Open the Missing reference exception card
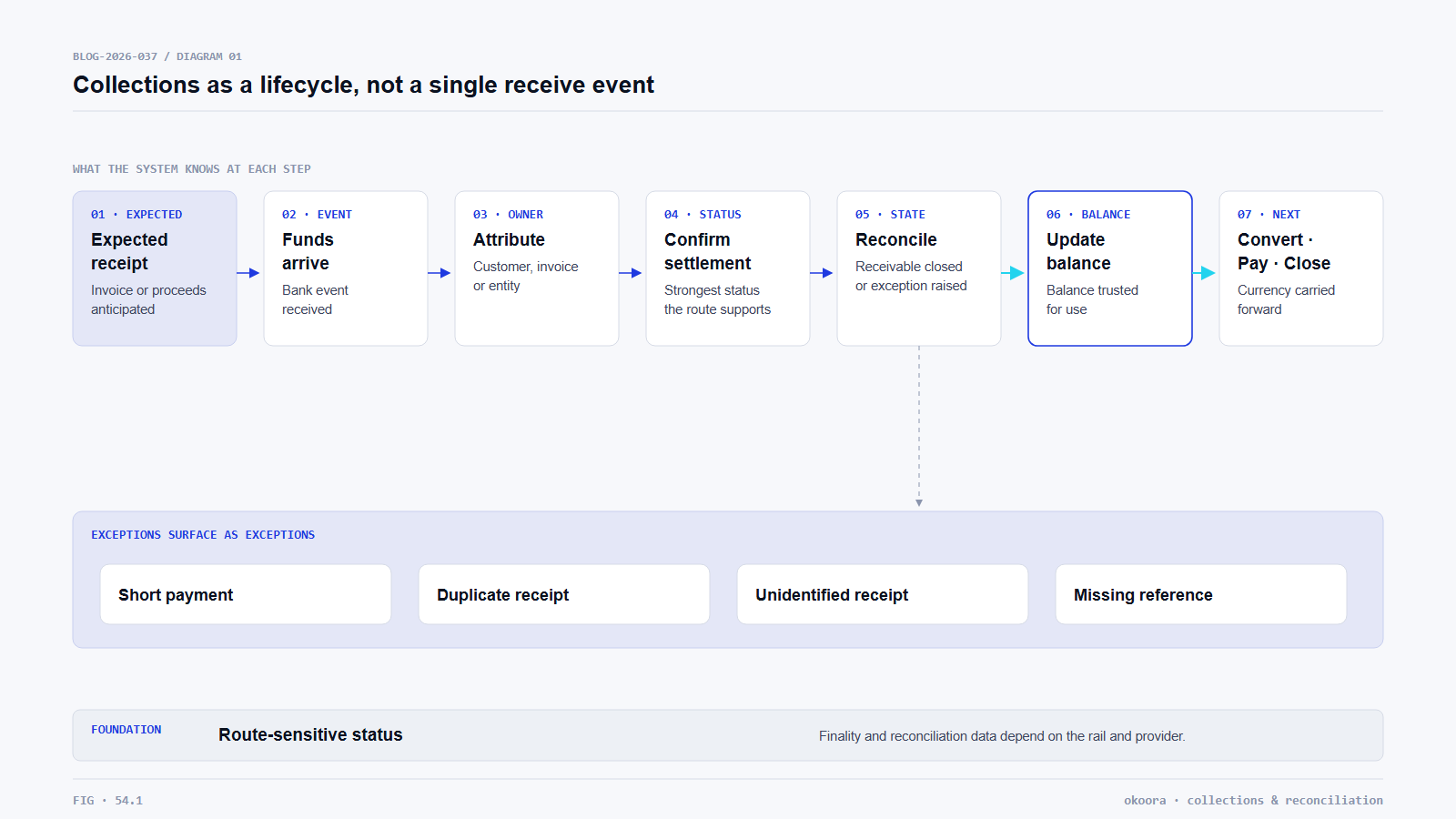 [1201, 594]
